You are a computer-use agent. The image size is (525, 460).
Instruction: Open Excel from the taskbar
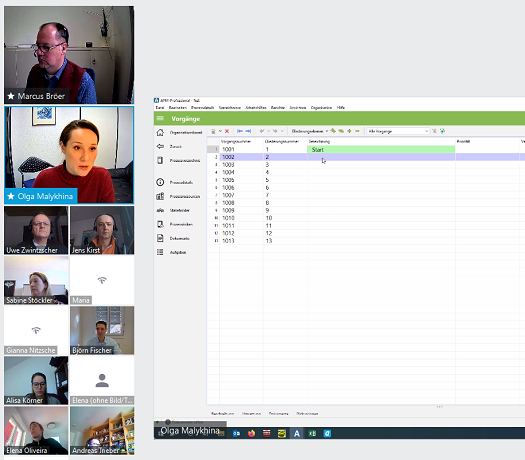[312, 434]
